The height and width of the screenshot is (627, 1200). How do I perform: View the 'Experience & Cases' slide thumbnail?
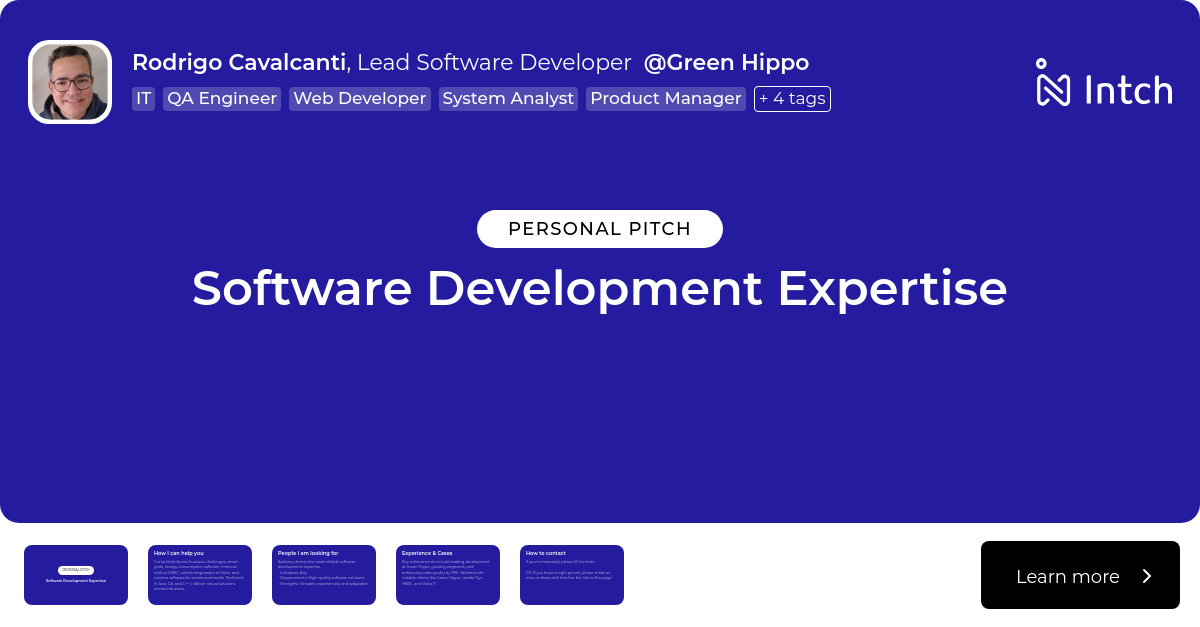(448, 575)
